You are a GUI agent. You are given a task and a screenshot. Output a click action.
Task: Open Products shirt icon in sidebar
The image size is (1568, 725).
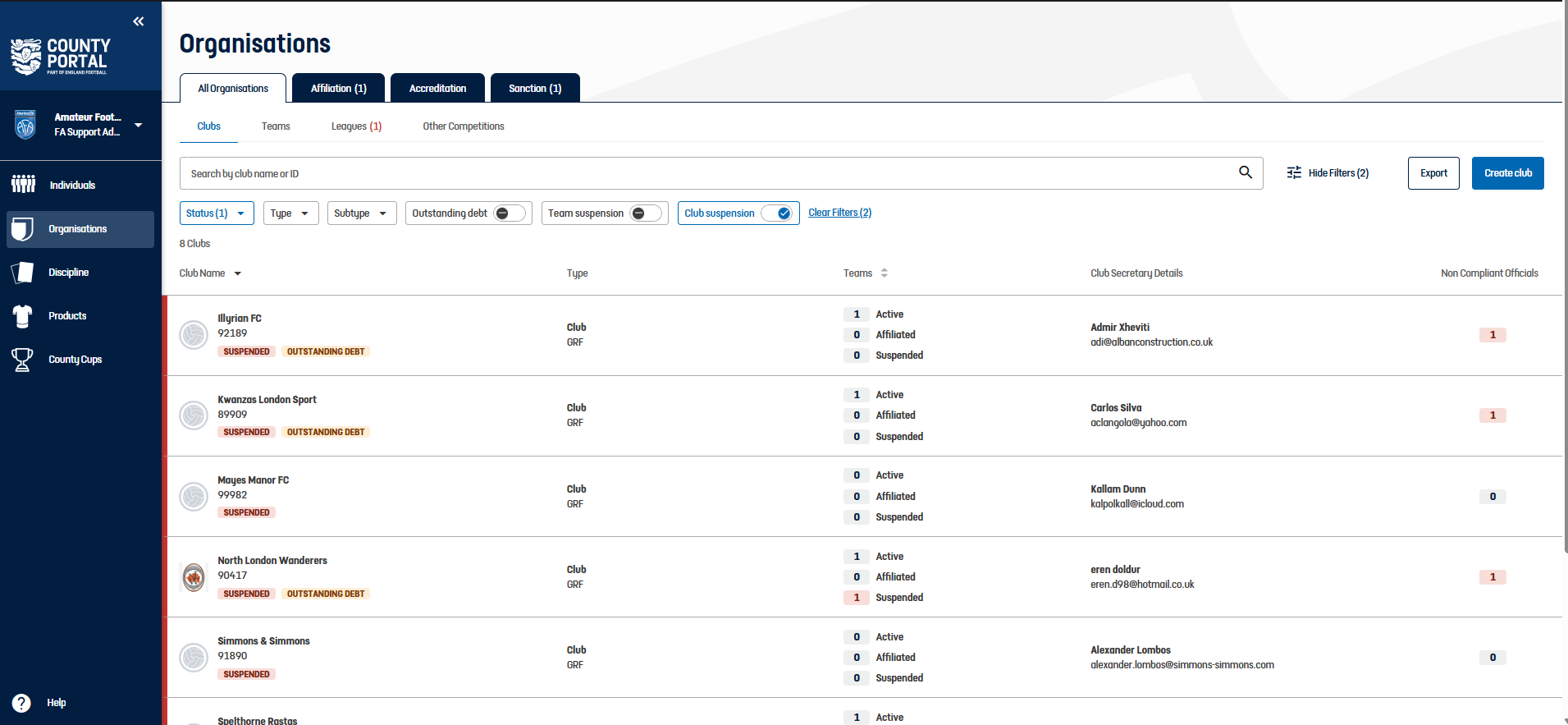pyautogui.click(x=23, y=316)
